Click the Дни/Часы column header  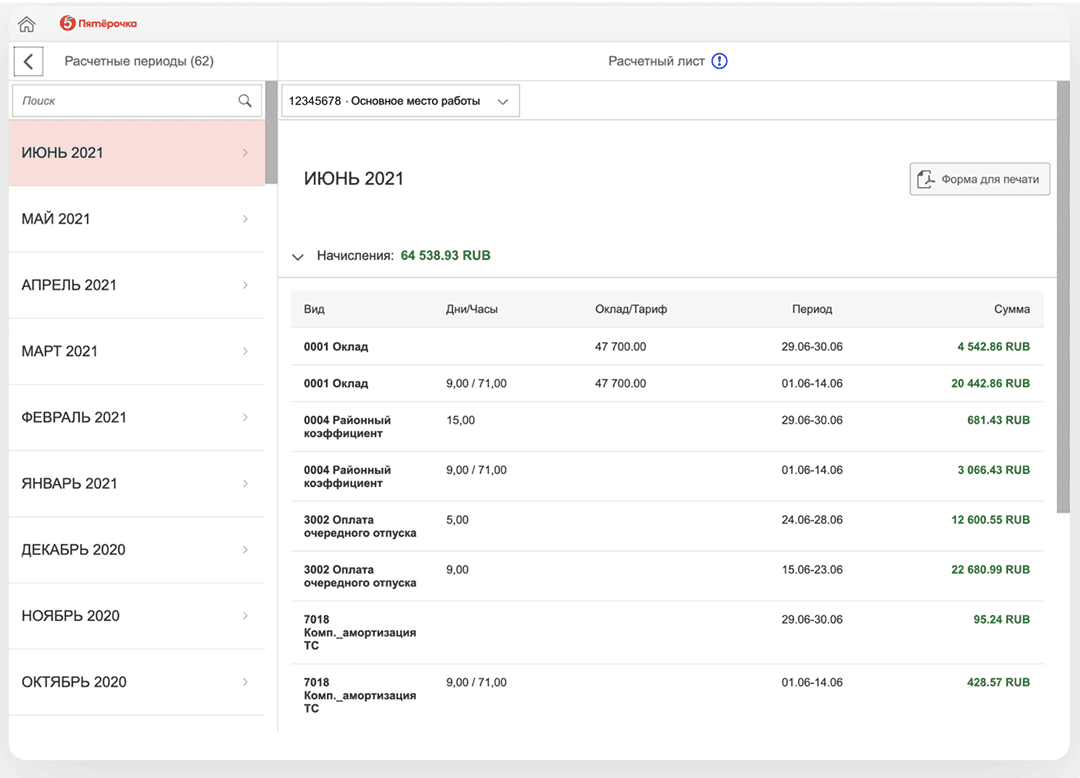[x=472, y=309]
